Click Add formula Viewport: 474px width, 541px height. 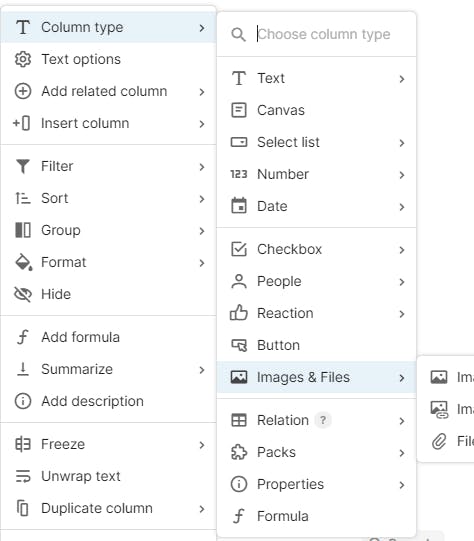pos(108,337)
